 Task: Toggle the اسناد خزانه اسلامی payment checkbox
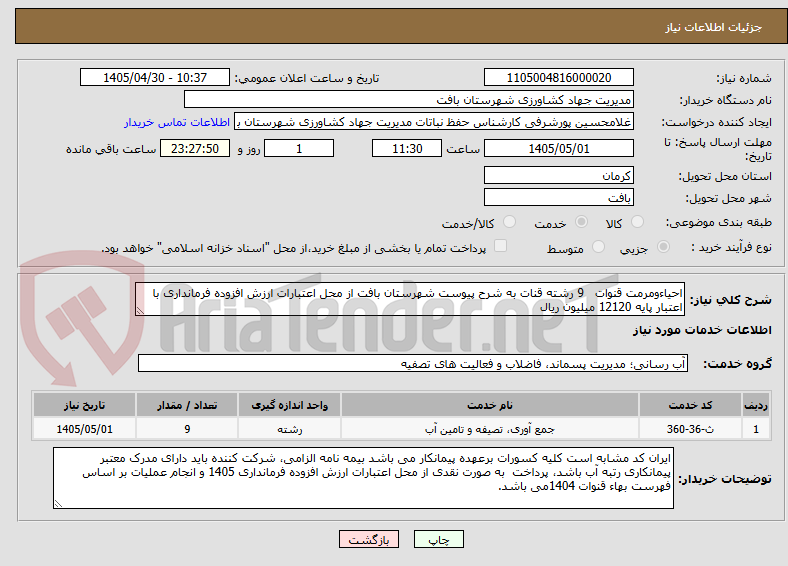[x=501, y=246]
